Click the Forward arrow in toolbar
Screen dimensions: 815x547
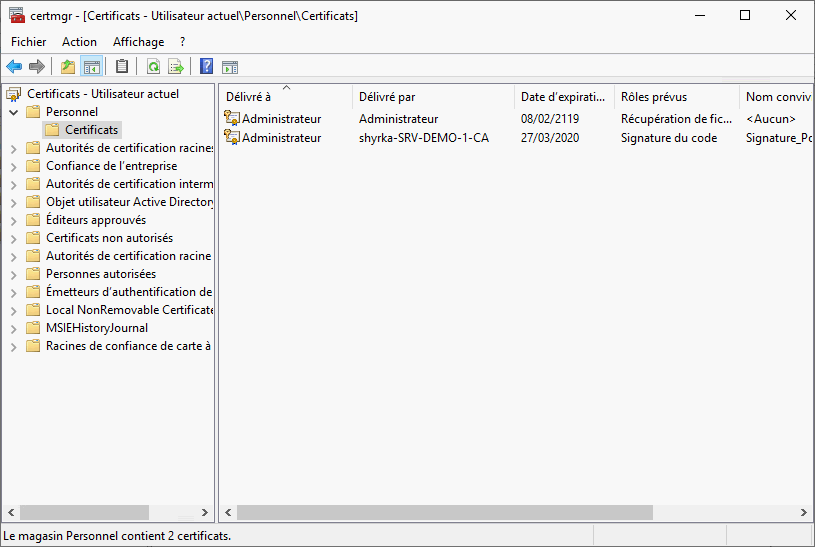point(37,67)
